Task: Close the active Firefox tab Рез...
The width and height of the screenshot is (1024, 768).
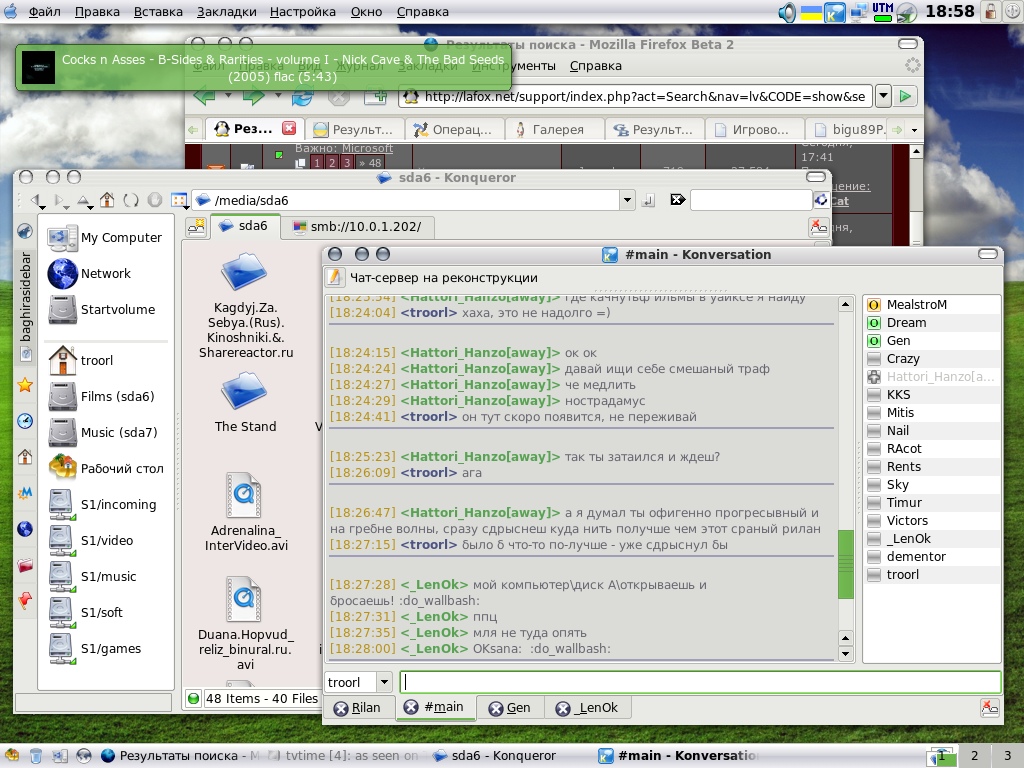Action: [289, 128]
